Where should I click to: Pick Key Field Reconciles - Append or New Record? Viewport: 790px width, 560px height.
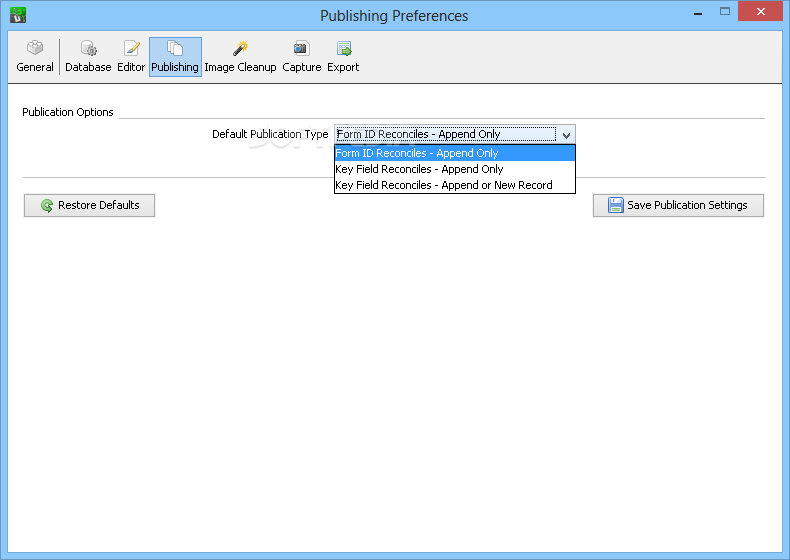point(454,185)
